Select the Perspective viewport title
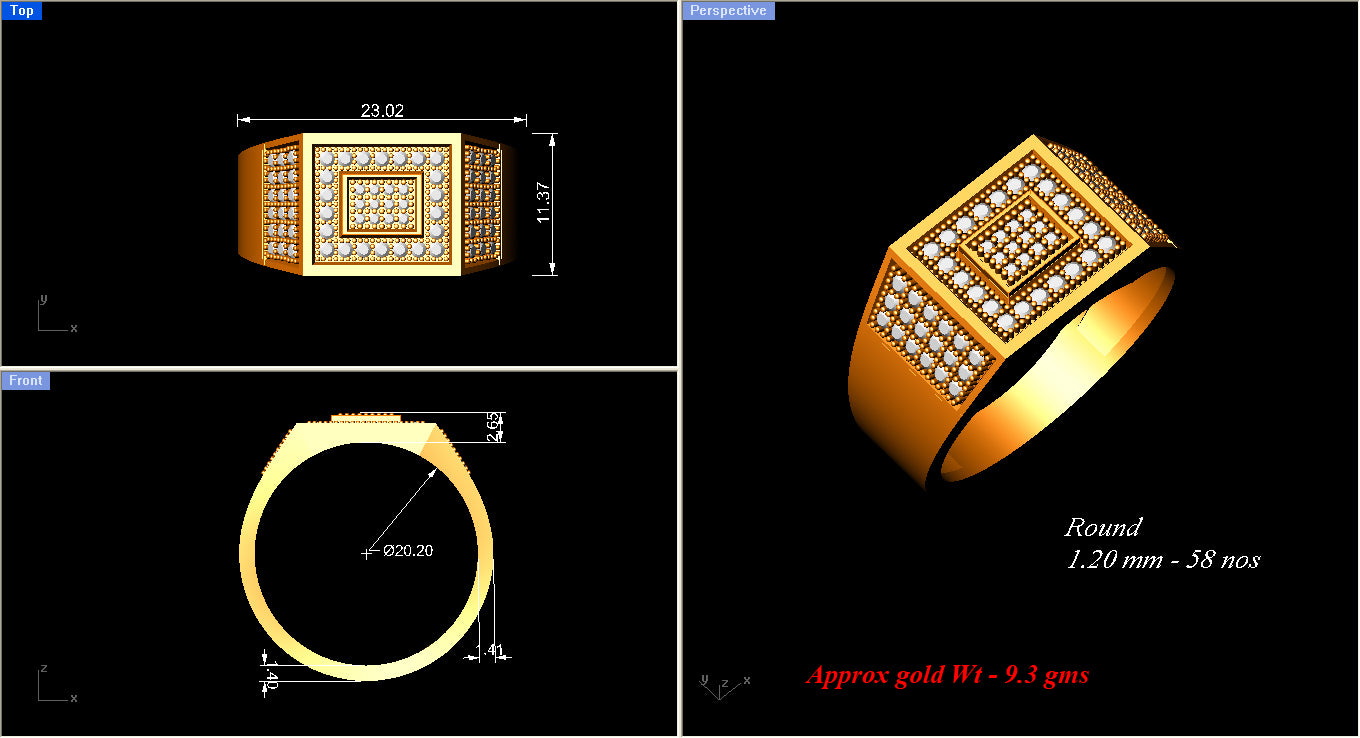The image size is (1360, 738). tap(728, 10)
